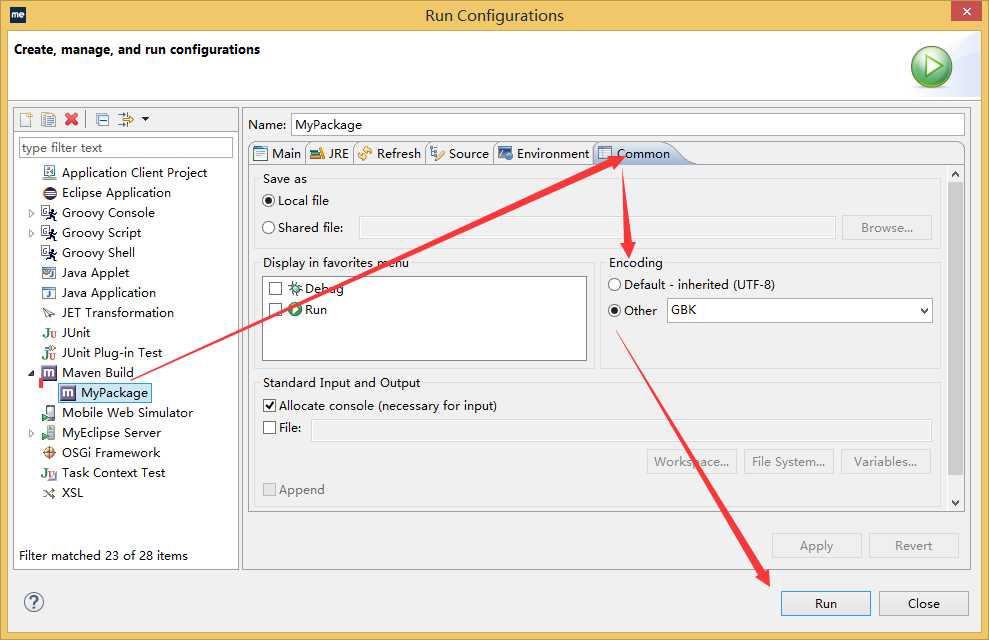
Task: Click the MyPackage configuration icon
Action: click(x=68, y=393)
